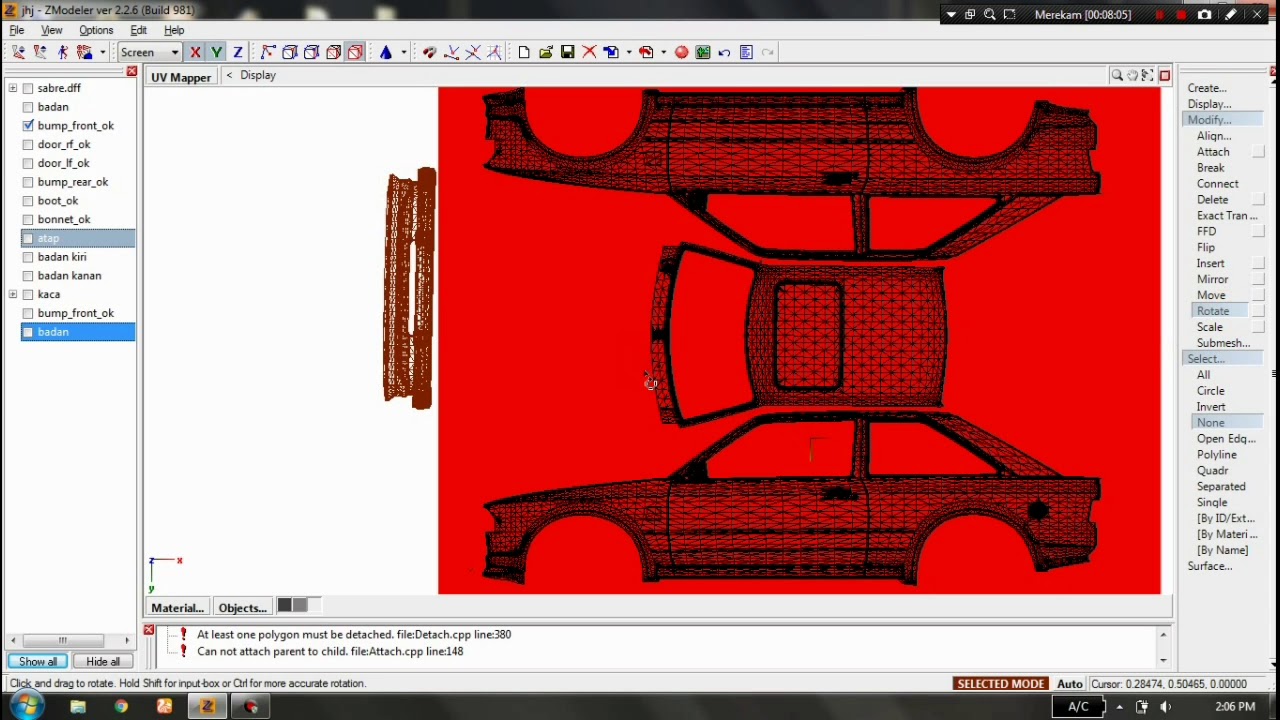The image size is (1280, 720).
Task: Toggle the X axis constraint button
Action: coord(195,52)
